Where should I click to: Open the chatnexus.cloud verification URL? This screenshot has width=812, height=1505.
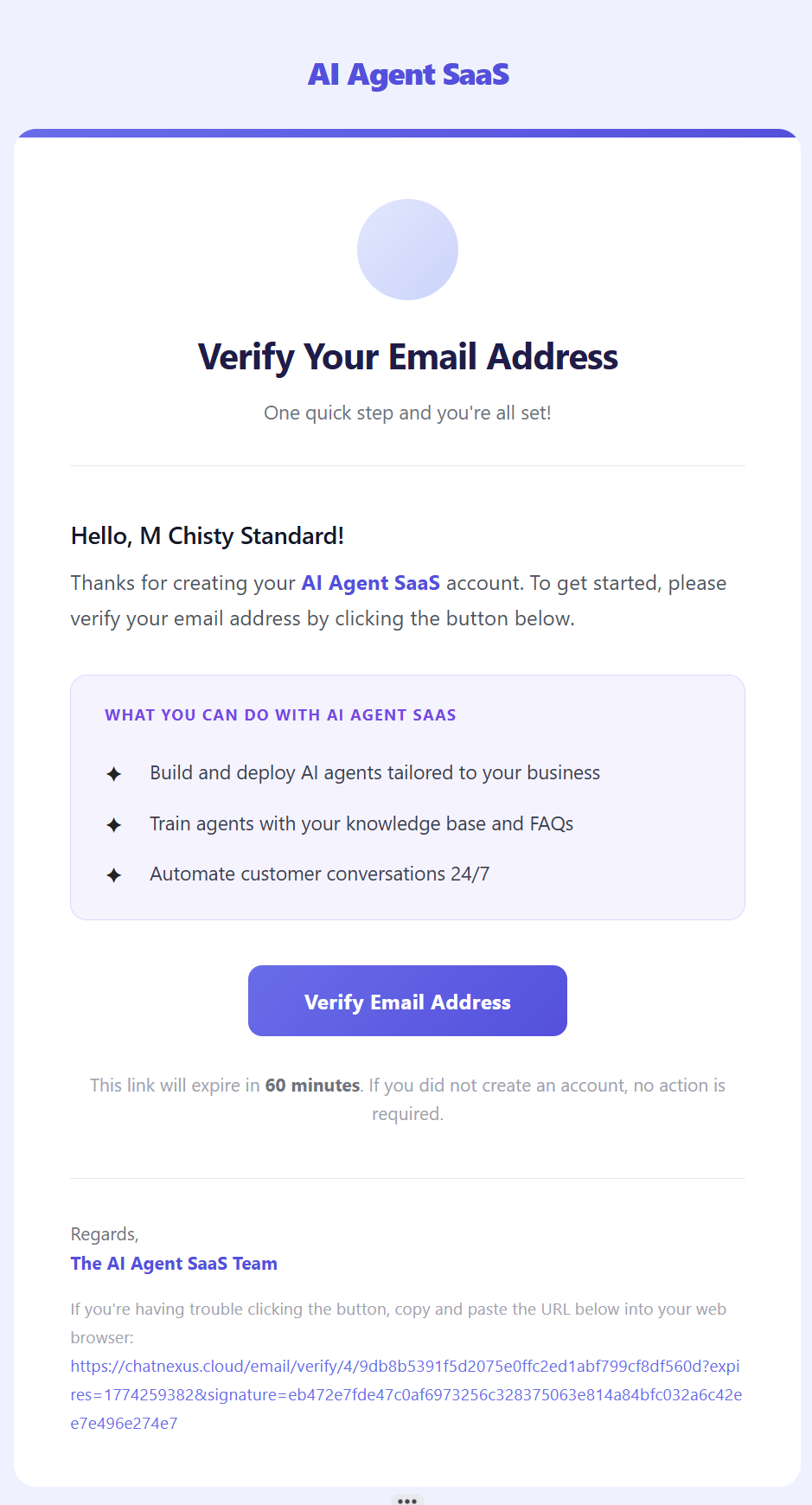pyautogui.click(x=406, y=1367)
